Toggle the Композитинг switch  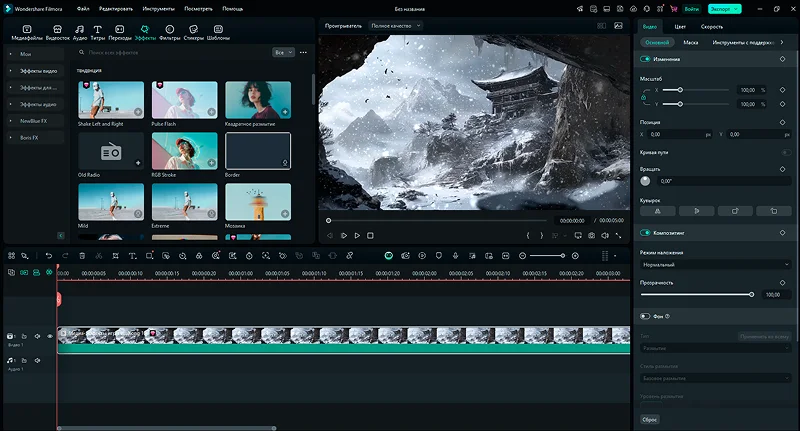pos(645,233)
